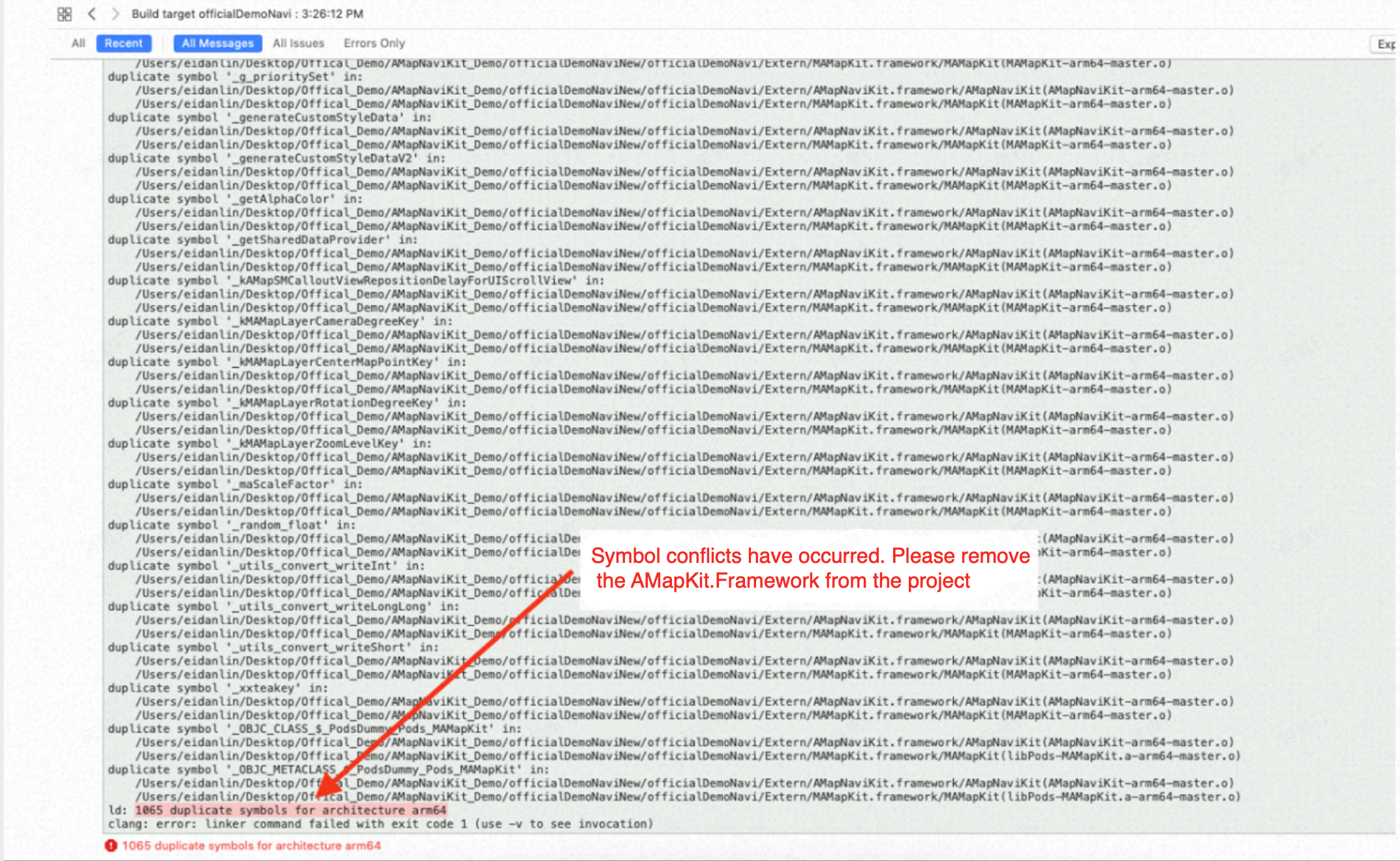Select duplicate symbol '_kMAMapLayerZoomLevelKey' line
1400x861 pixels.
point(269,444)
